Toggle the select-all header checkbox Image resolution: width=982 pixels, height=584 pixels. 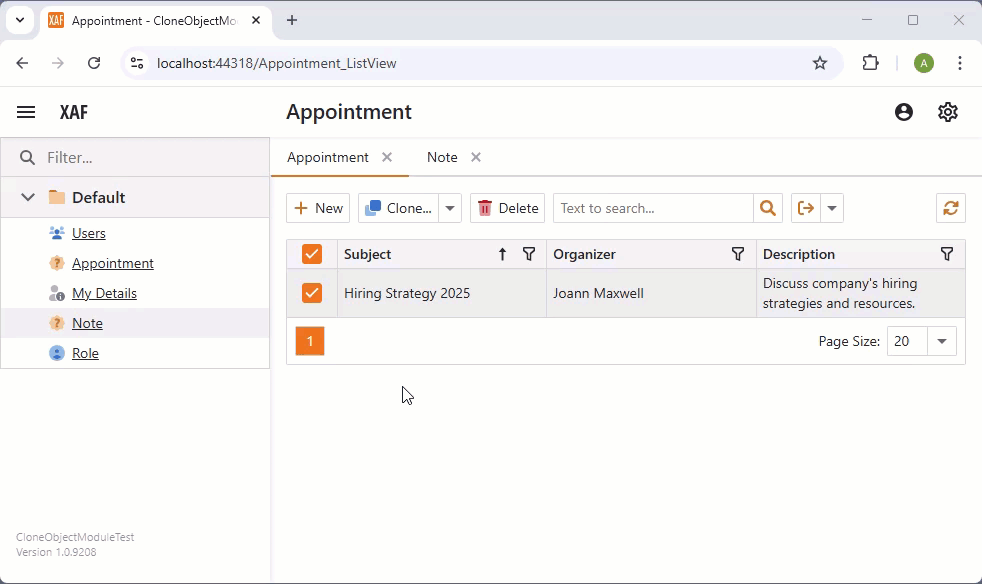[x=312, y=254]
